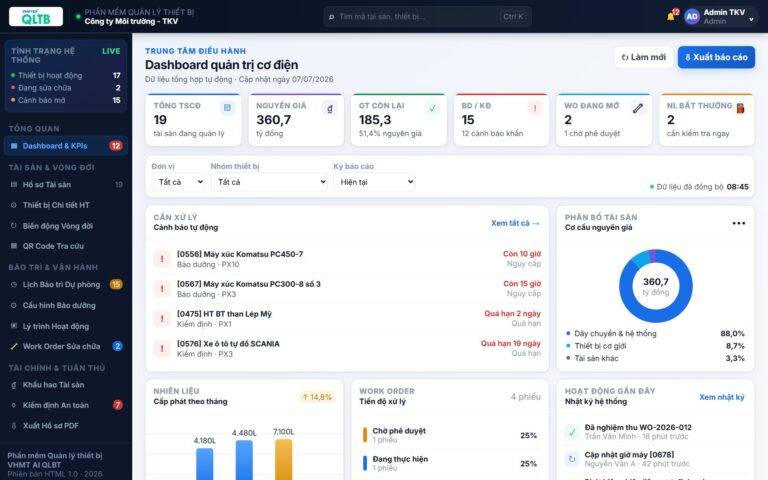Click the LIVE system status badge
This screenshot has height=480, width=768.
111,51
